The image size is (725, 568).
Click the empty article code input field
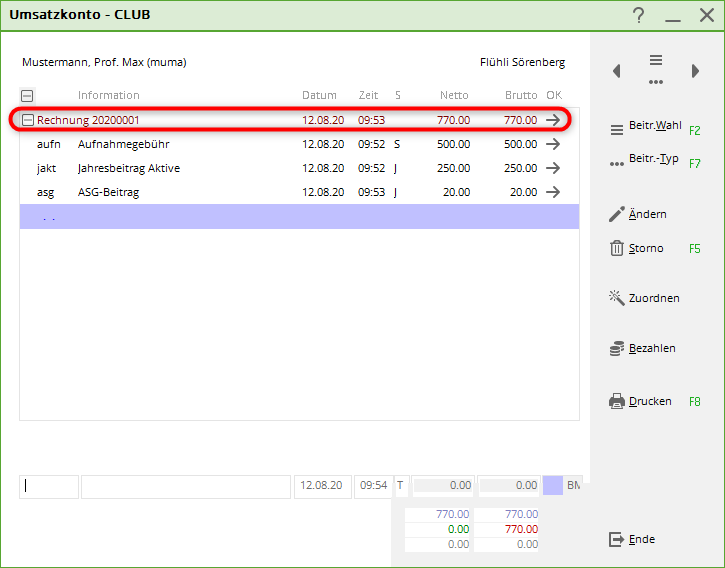(x=49, y=486)
